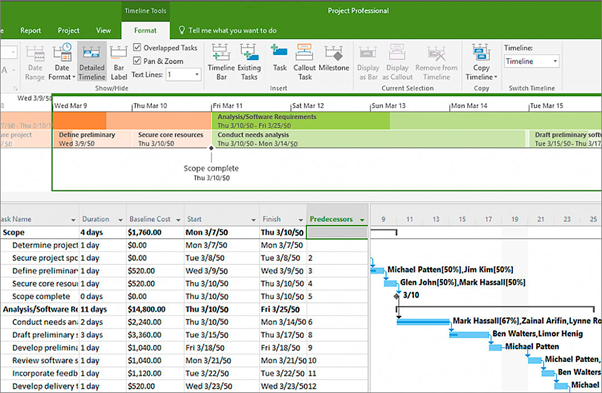The width and height of the screenshot is (602, 393).
Task: Click the Scope complete milestone callout
Action: 211,172
